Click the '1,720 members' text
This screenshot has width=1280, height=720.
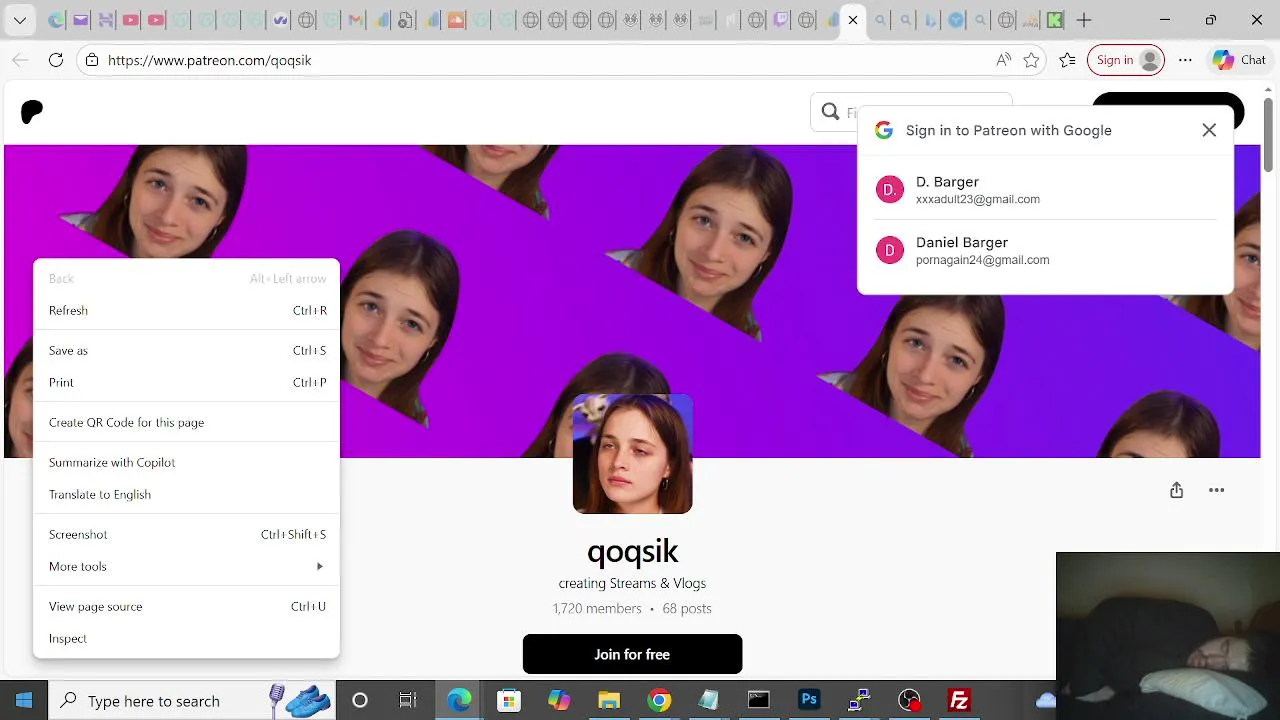pos(597,608)
